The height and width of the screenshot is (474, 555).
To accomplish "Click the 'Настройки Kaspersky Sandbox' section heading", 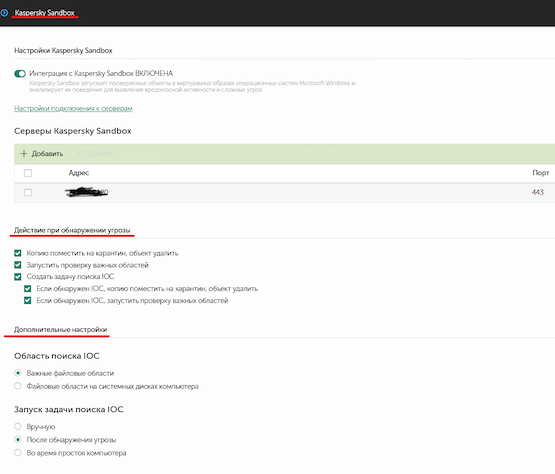I will coord(63,51).
